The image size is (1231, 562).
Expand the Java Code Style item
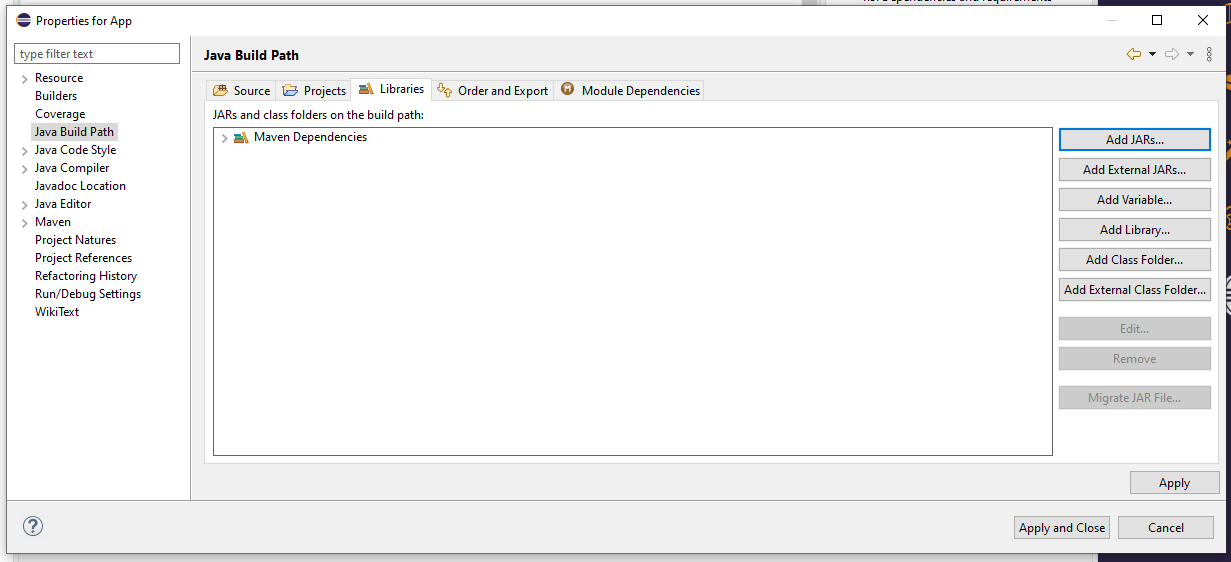(24, 150)
